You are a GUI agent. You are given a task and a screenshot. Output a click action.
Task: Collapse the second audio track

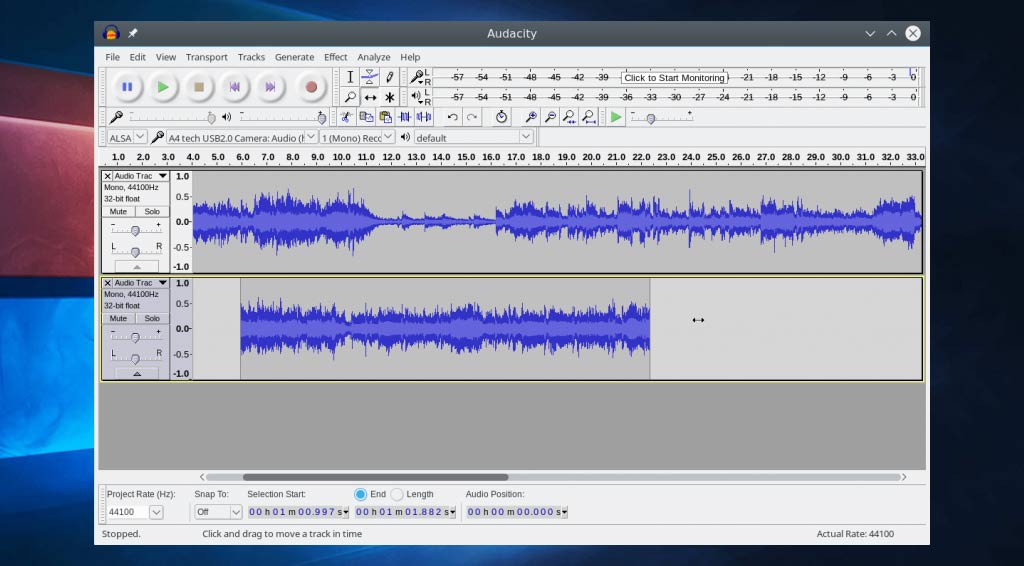[136, 374]
